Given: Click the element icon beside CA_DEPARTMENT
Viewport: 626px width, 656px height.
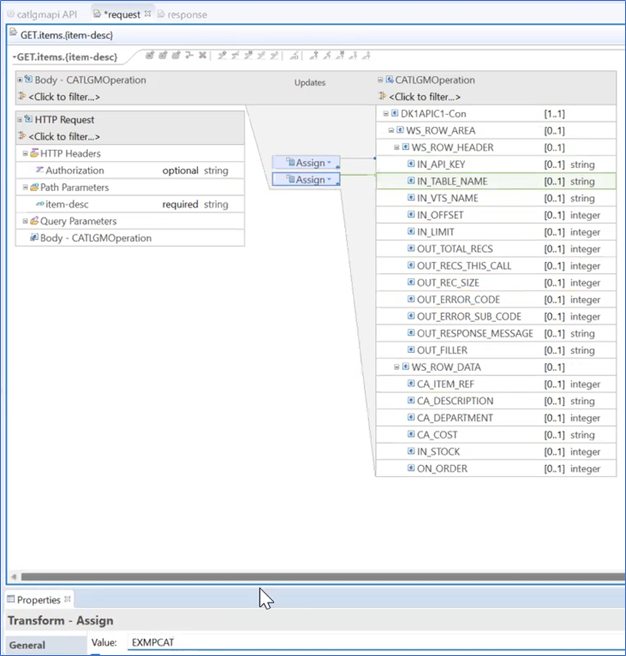Looking at the screenshot, I should [x=411, y=418].
